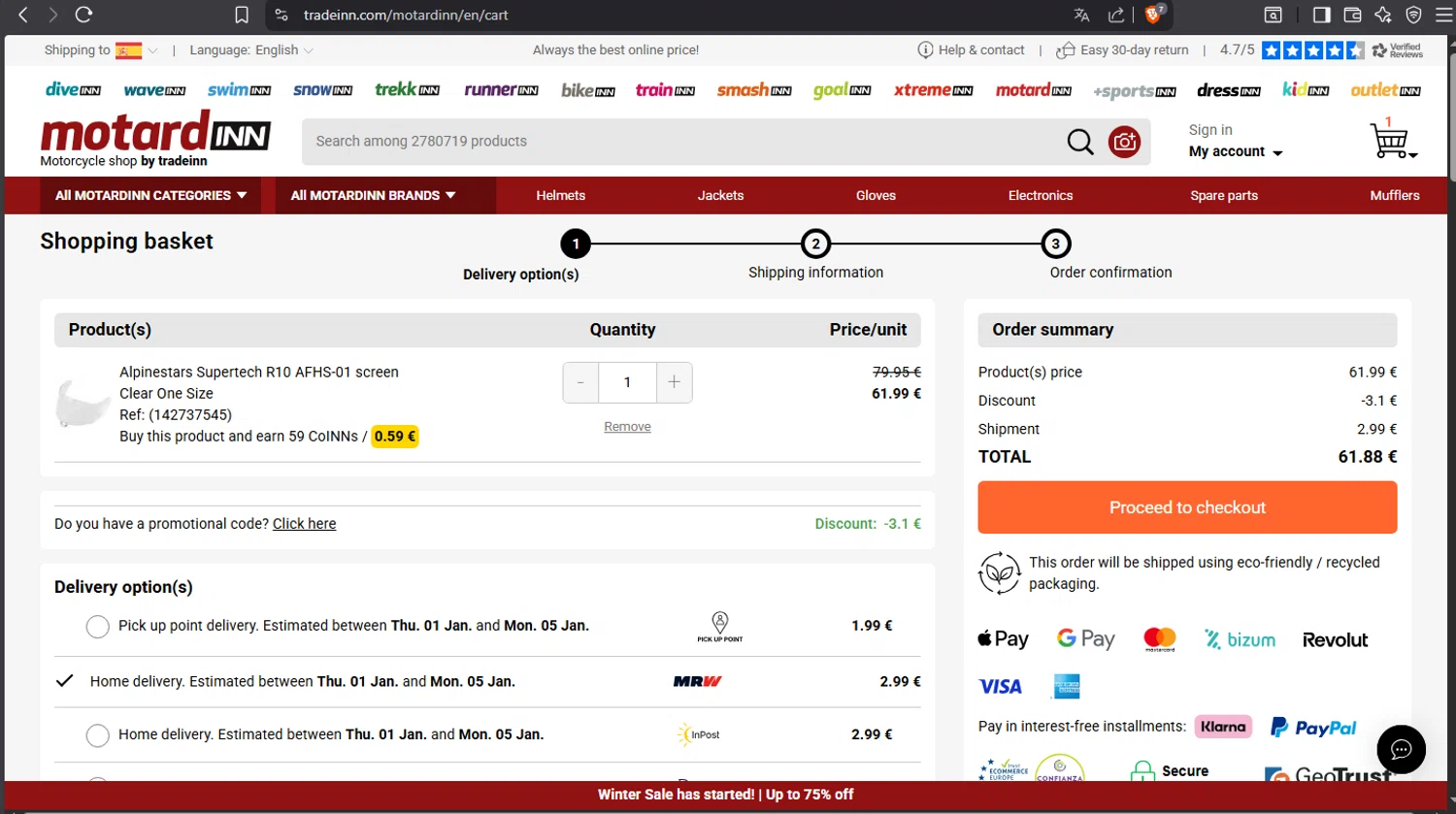Open the shopping cart icon

click(1391, 140)
